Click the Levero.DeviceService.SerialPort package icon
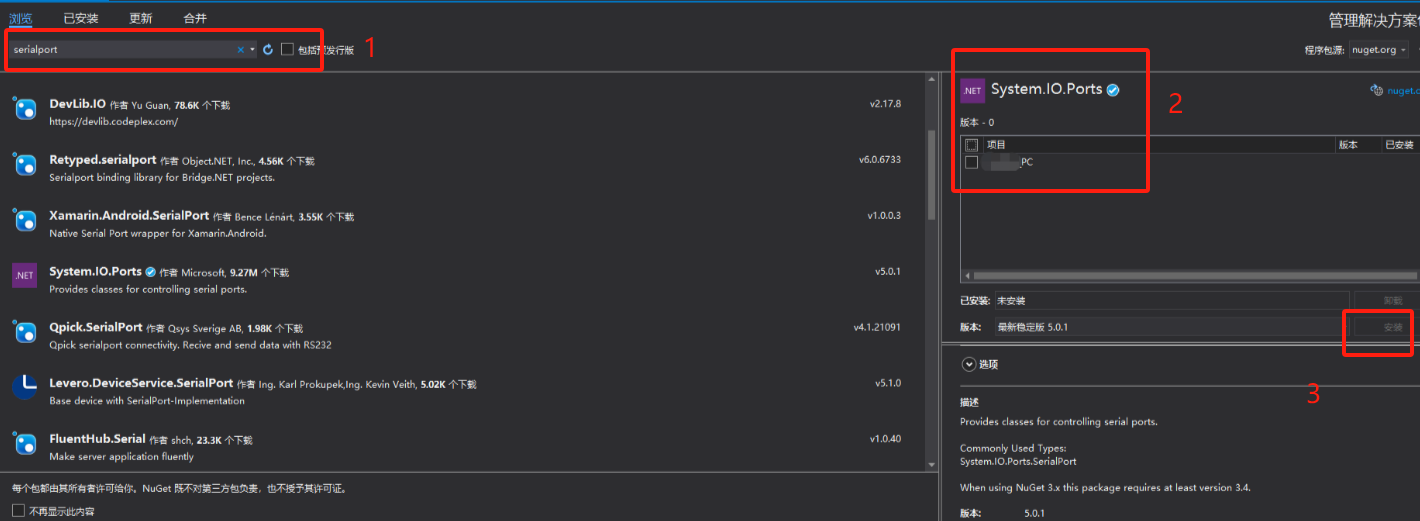 click(24, 387)
